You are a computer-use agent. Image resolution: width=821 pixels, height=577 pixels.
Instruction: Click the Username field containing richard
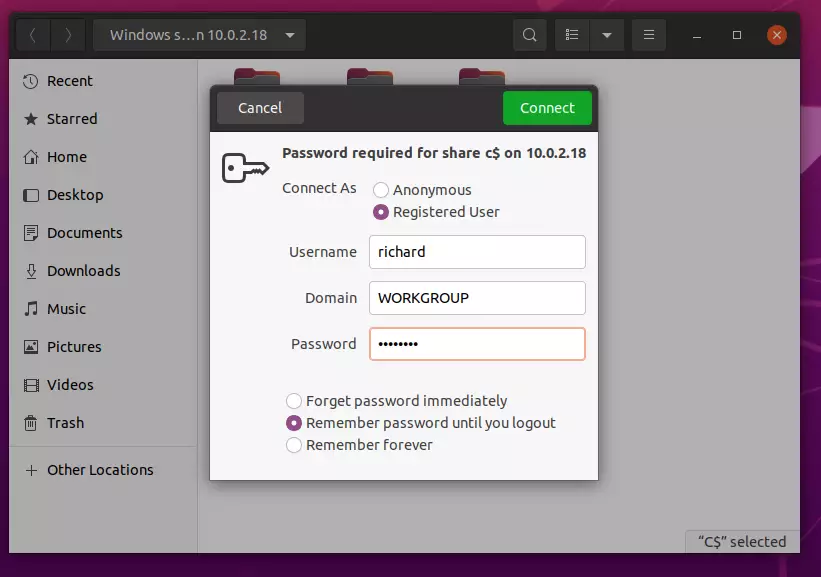pyautogui.click(x=477, y=252)
